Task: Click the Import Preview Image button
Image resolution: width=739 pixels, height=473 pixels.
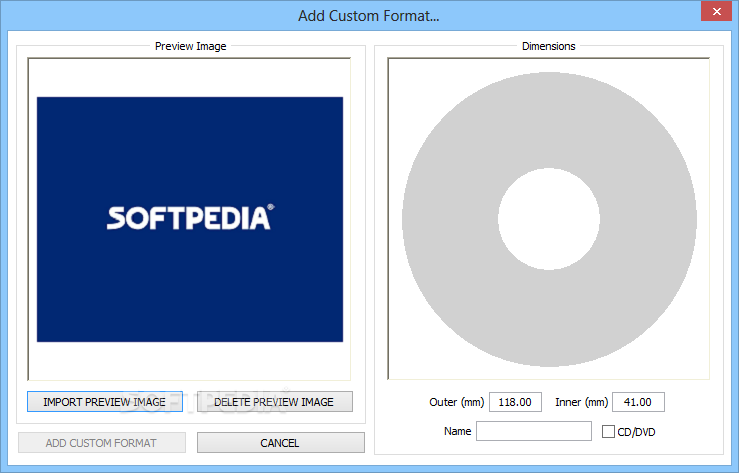Action: [105, 402]
